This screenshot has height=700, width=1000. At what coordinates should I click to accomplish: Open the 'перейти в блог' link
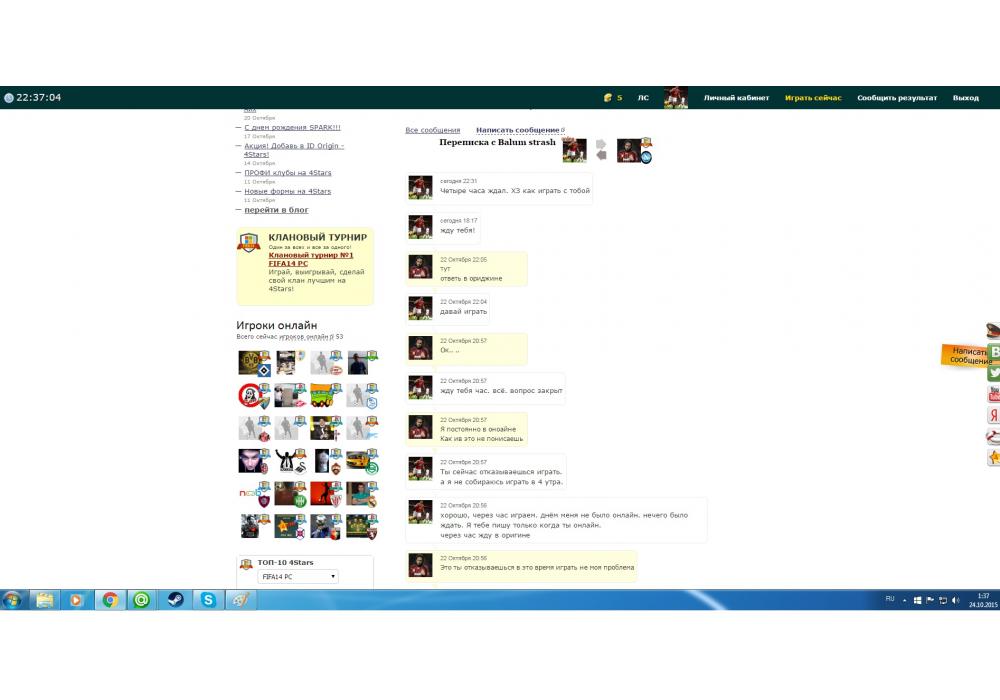coord(276,210)
